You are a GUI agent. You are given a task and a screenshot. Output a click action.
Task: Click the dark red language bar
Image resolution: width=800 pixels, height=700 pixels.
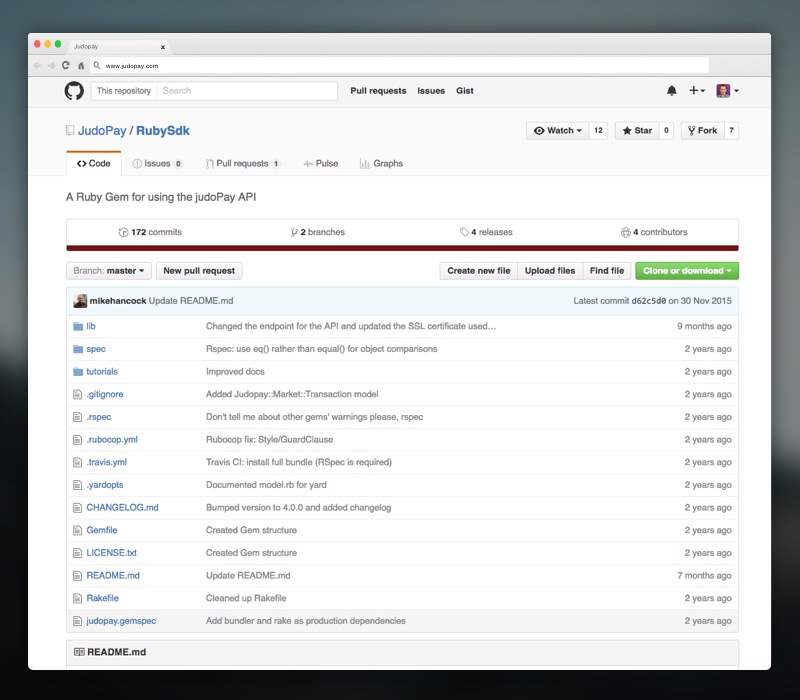coord(403,248)
